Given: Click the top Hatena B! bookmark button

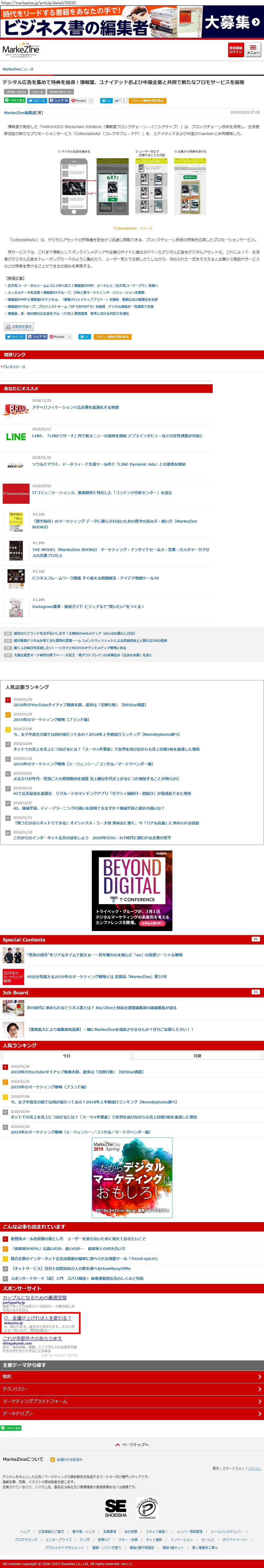Looking at the screenshot, I should (x=106, y=100).
